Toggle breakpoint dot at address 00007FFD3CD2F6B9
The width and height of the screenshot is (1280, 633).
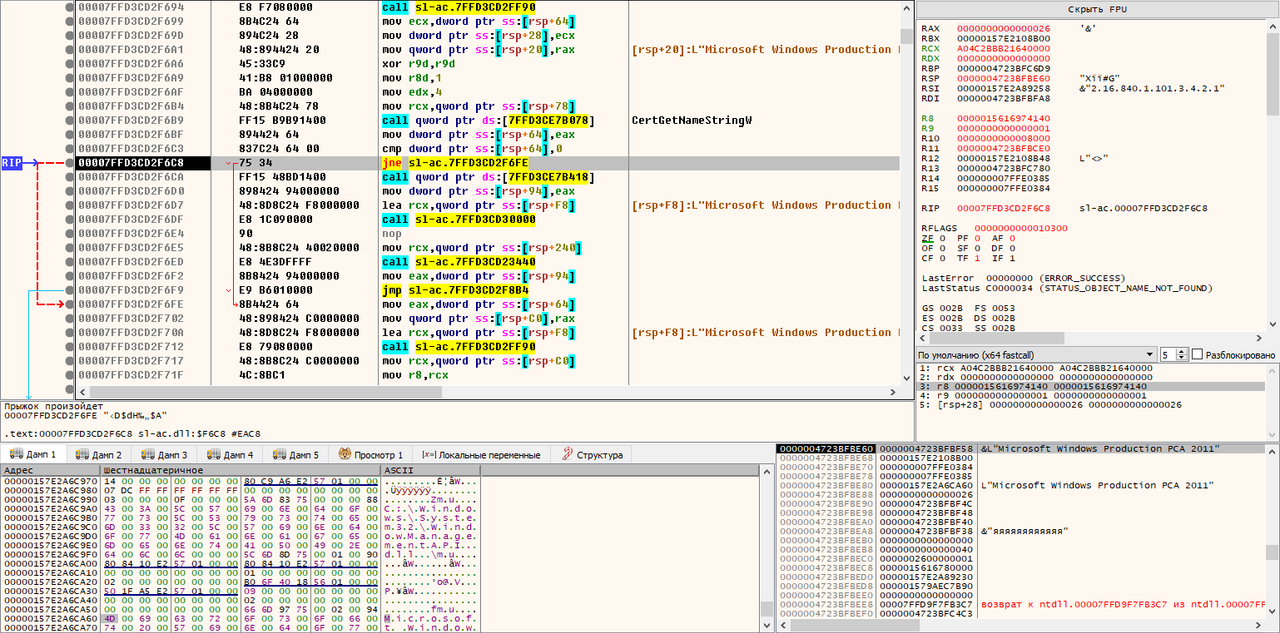pos(69,120)
